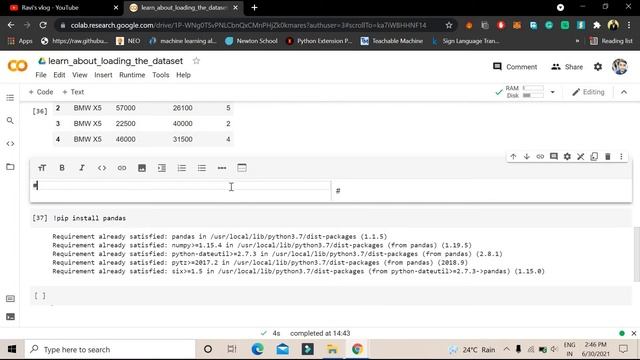The image size is (640, 360).
Task: Add numbered list in text cell
Action: [x=182, y=168]
